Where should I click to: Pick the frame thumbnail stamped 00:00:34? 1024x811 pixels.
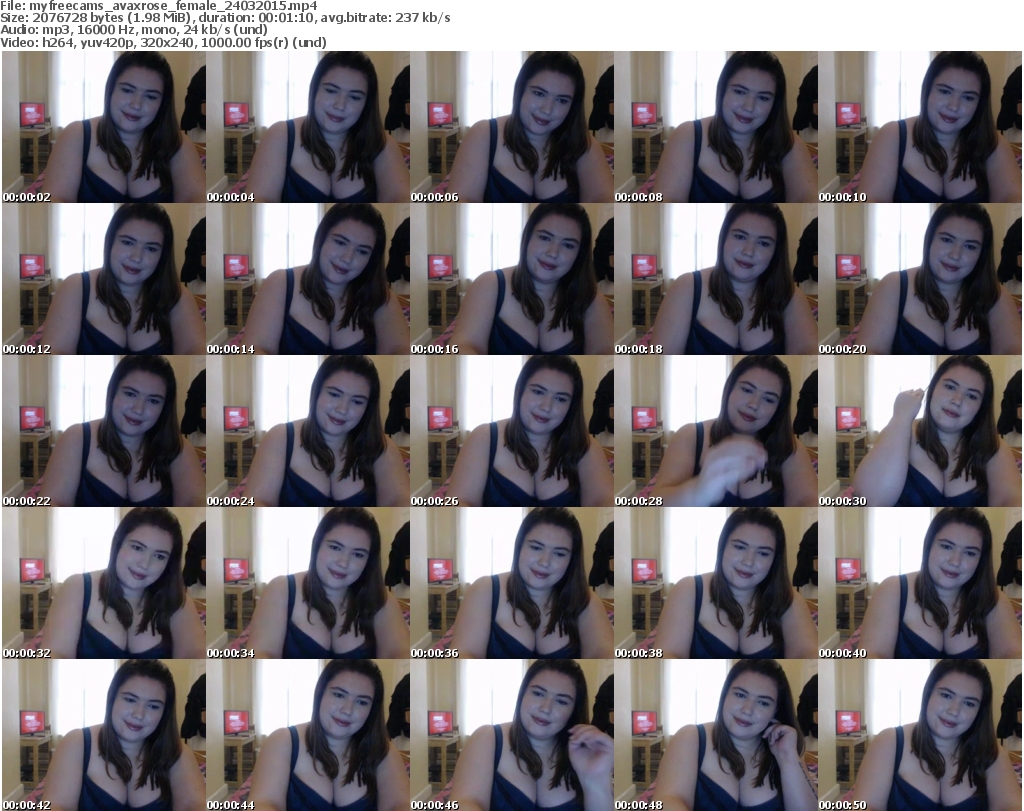tap(308, 583)
